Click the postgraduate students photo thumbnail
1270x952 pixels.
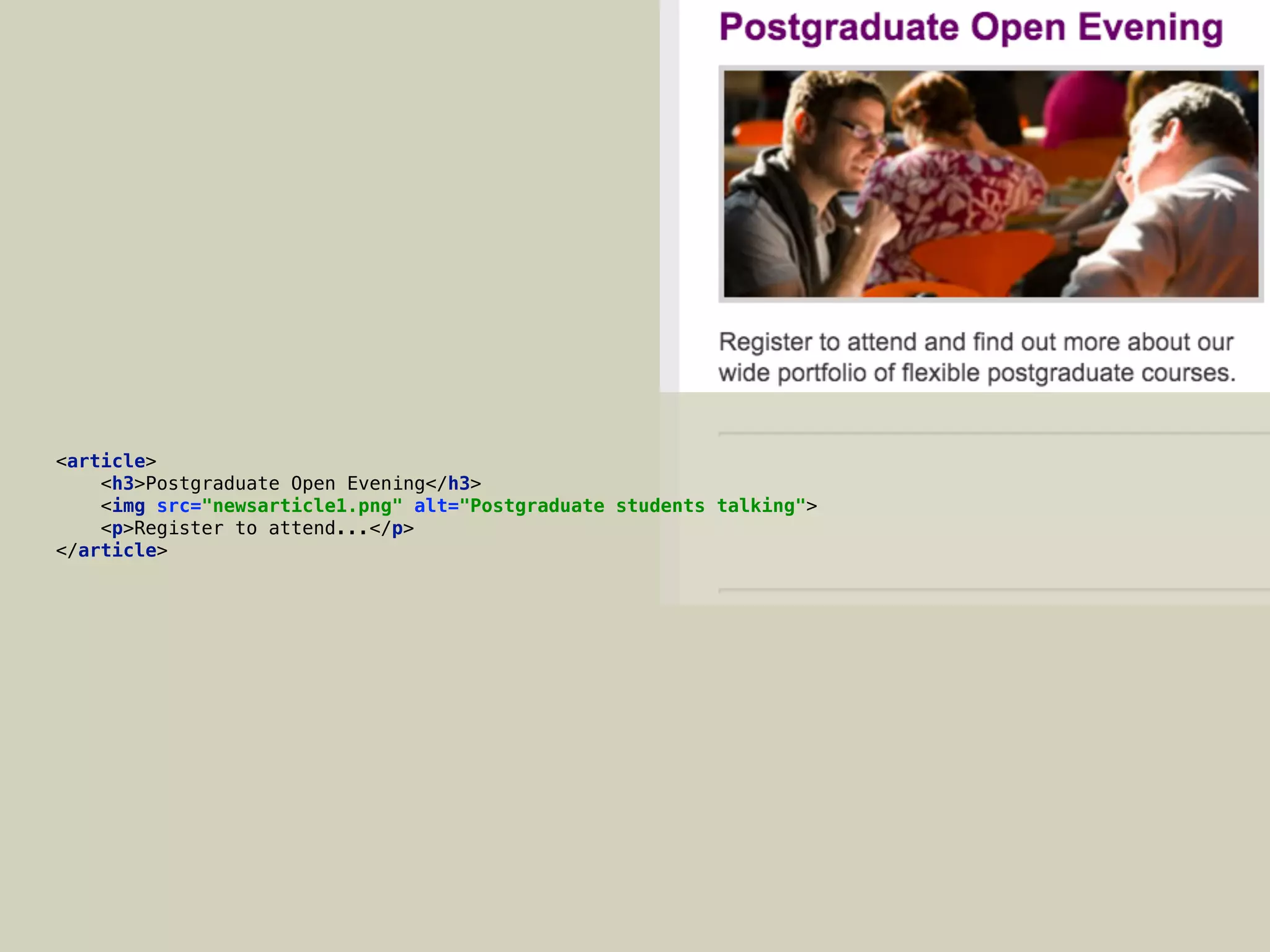[x=990, y=183]
